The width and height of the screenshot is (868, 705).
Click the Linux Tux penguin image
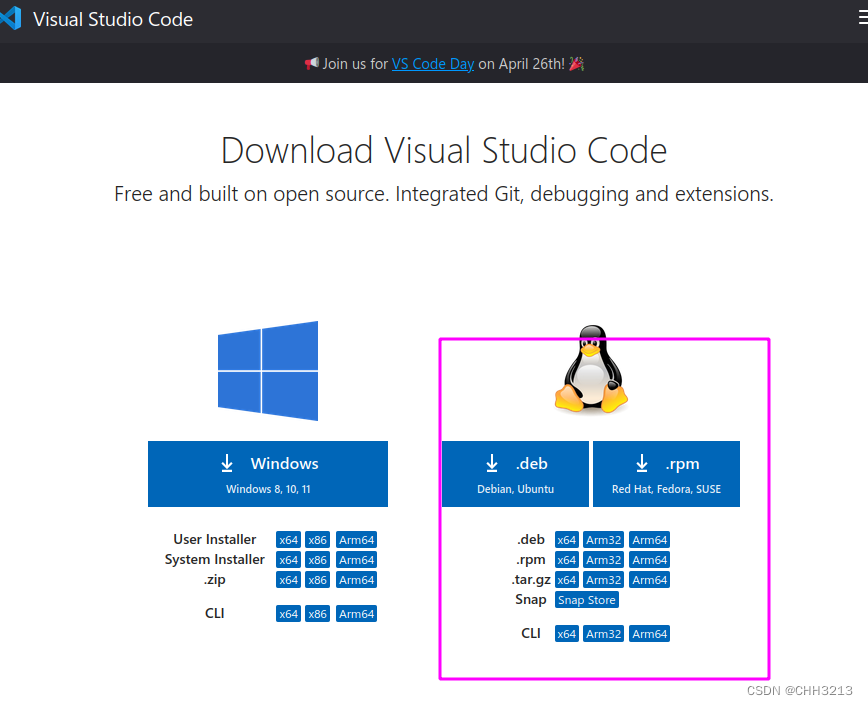591,369
